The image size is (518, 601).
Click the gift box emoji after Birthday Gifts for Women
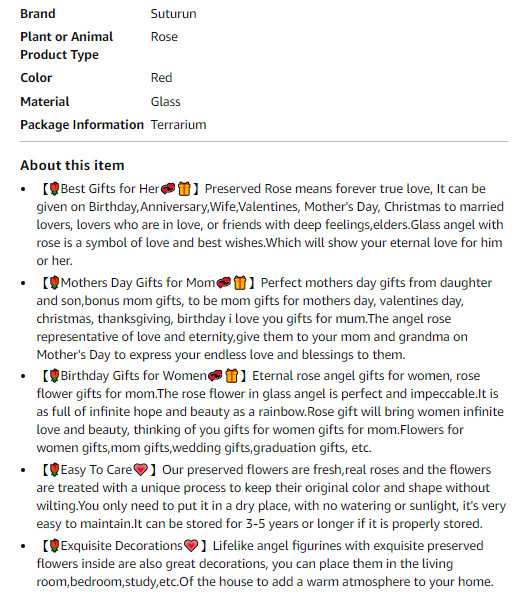coord(232,376)
